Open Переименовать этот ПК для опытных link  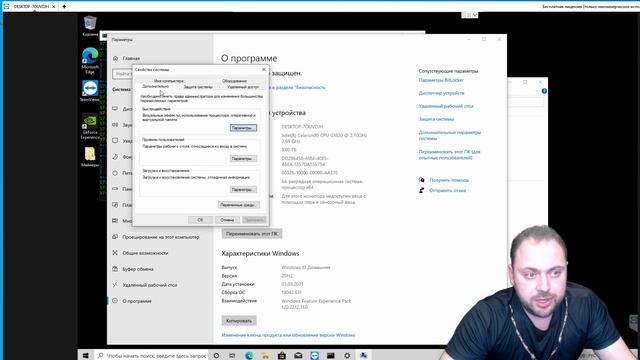pos(449,155)
